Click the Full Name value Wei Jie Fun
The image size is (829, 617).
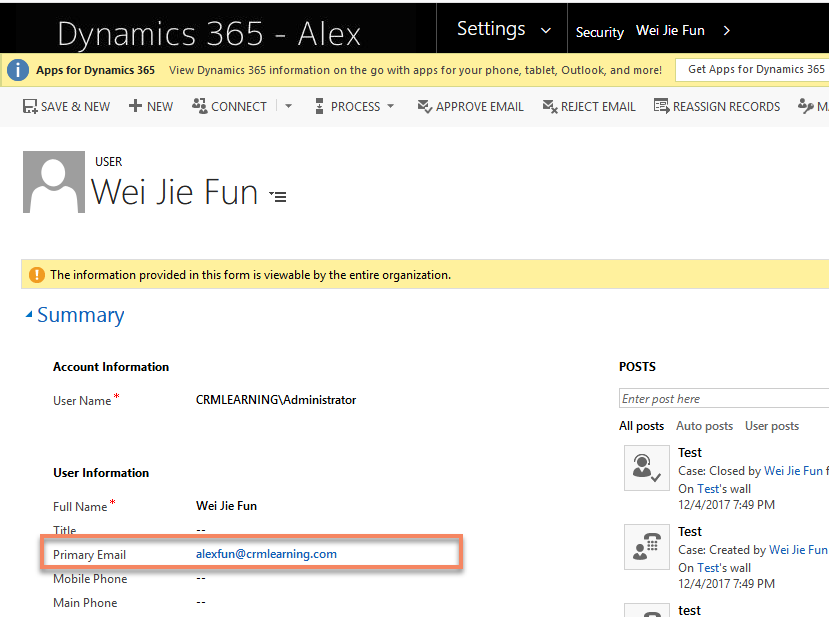tap(226, 506)
